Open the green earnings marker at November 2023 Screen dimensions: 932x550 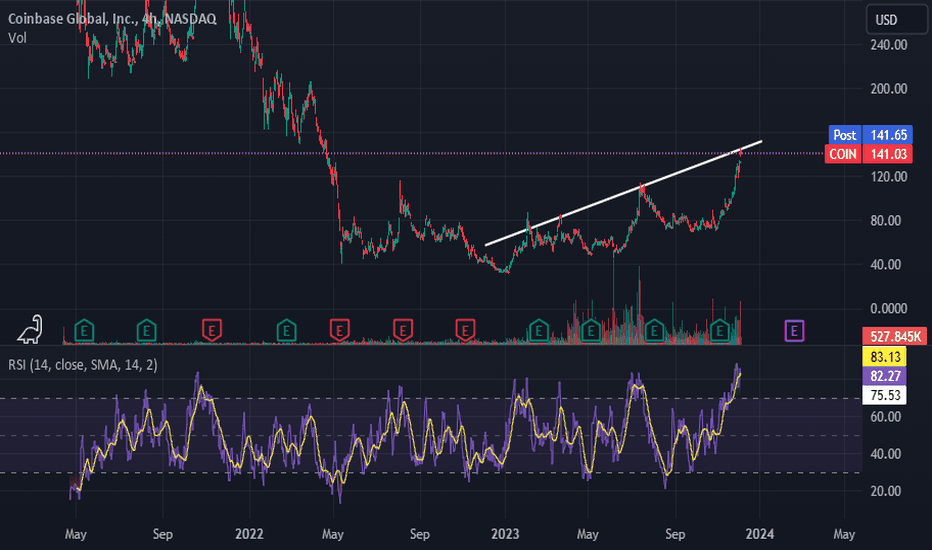[720, 330]
